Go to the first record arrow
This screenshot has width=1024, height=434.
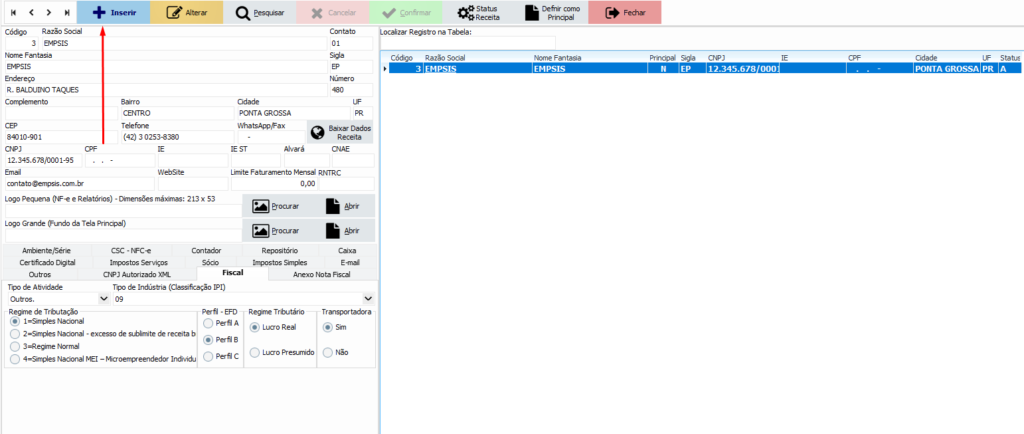click(13, 13)
